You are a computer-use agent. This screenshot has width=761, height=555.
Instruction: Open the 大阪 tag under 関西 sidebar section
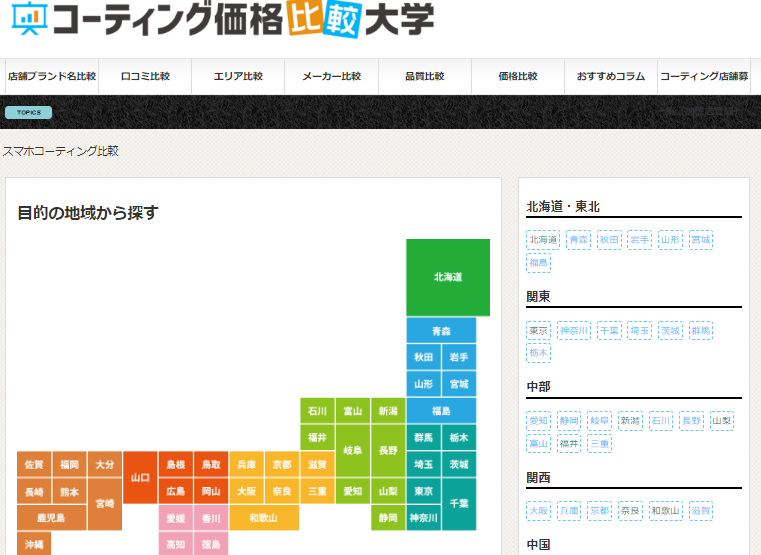539,510
